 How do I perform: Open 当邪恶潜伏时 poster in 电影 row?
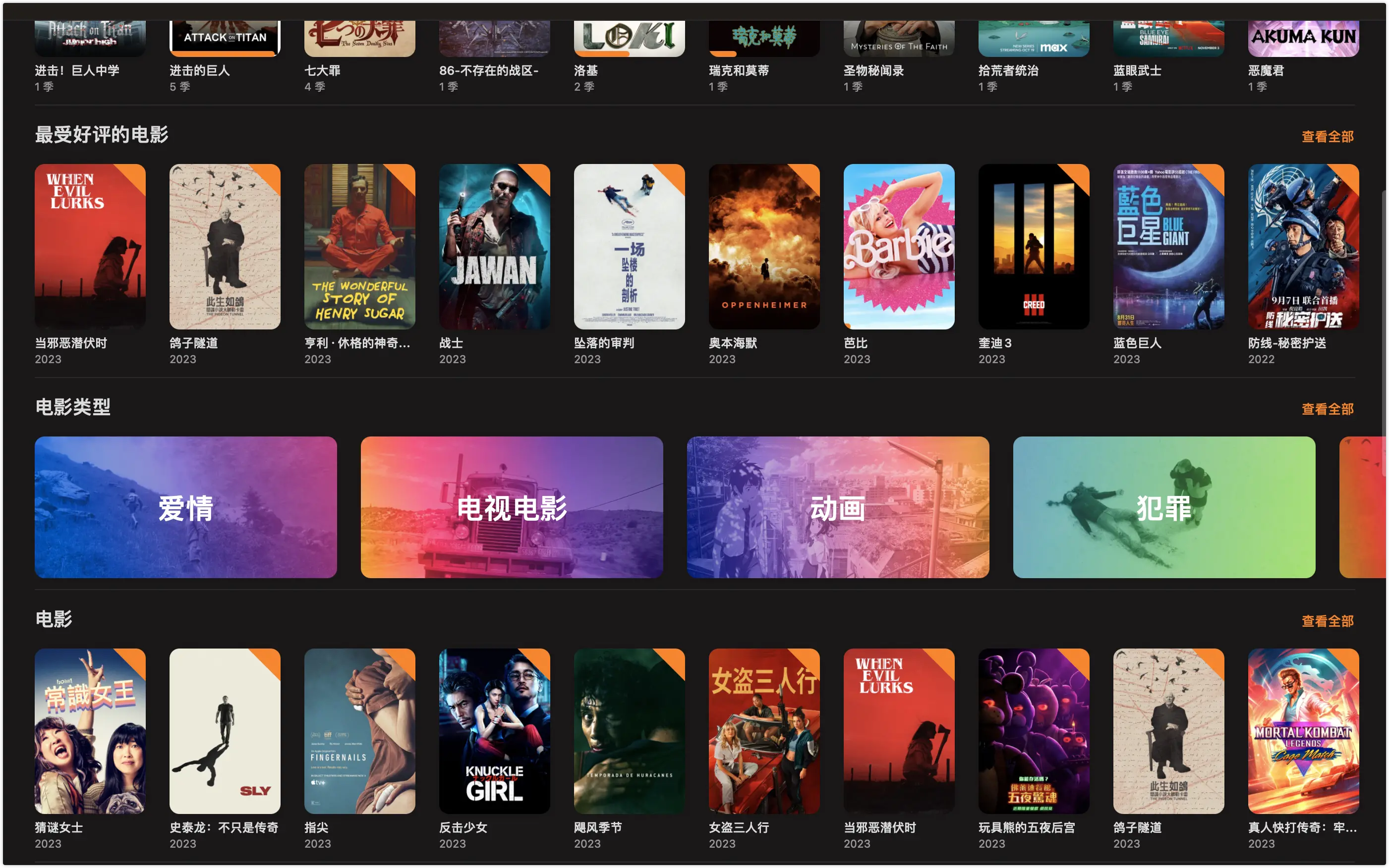[899, 731]
